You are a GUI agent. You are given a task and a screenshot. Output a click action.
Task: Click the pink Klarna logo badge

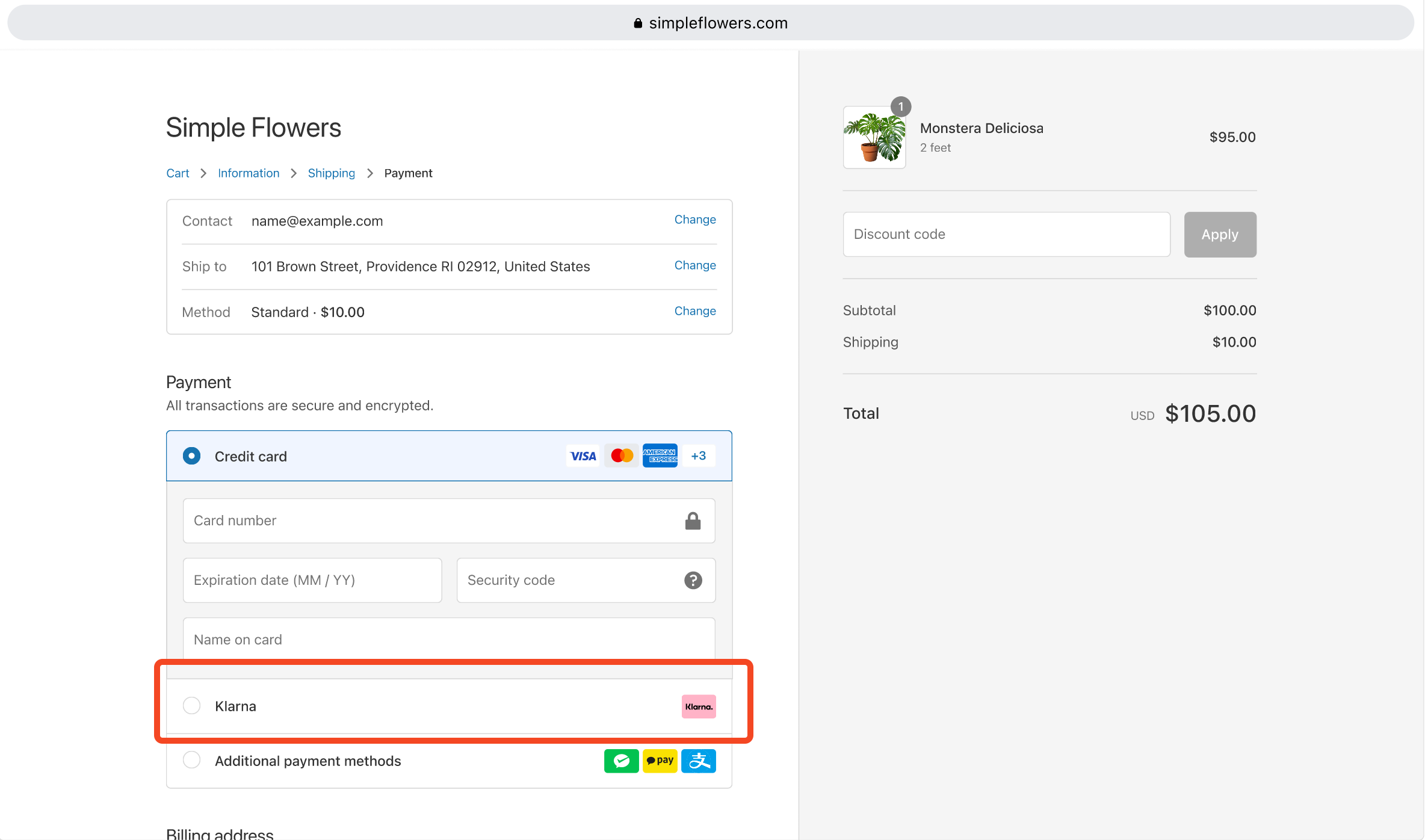(699, 706)
